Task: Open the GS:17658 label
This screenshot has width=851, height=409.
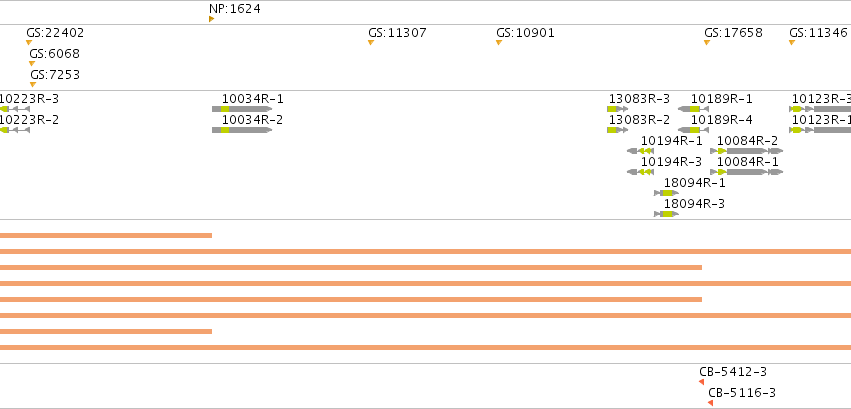Action: click(x=733, y=33)
